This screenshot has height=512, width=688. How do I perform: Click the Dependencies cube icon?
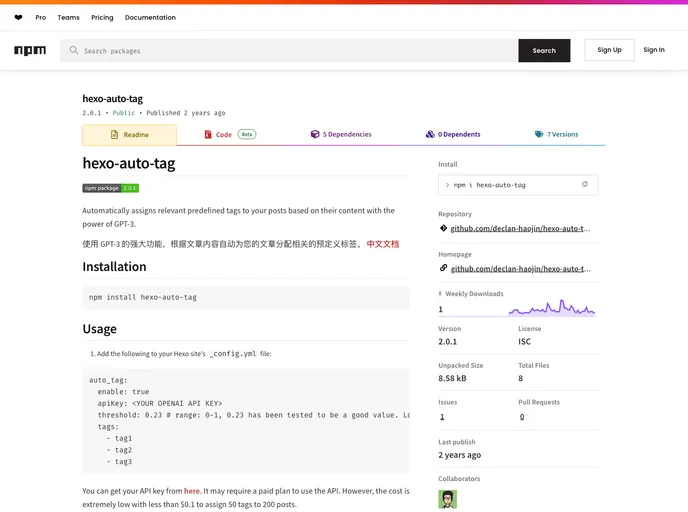tap(315, 134)
